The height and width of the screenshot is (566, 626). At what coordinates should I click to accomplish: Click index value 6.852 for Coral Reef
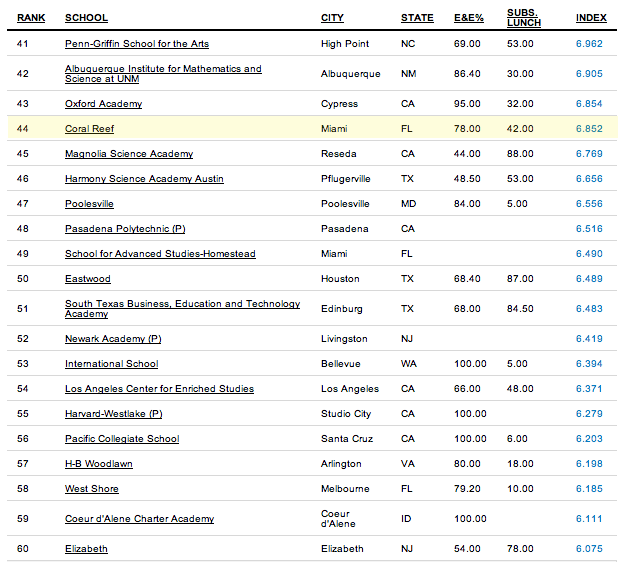click(x=589, y=129)
